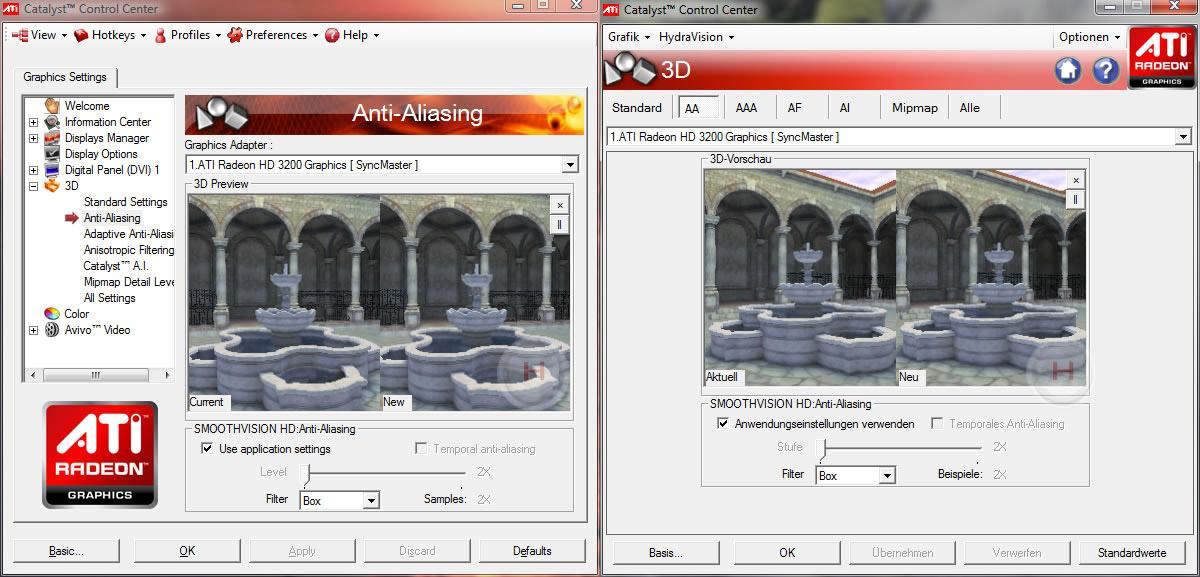Click the Digital Panel (DVI) 1 monitor icon
1200x577 pixels.
click(52, 169)
